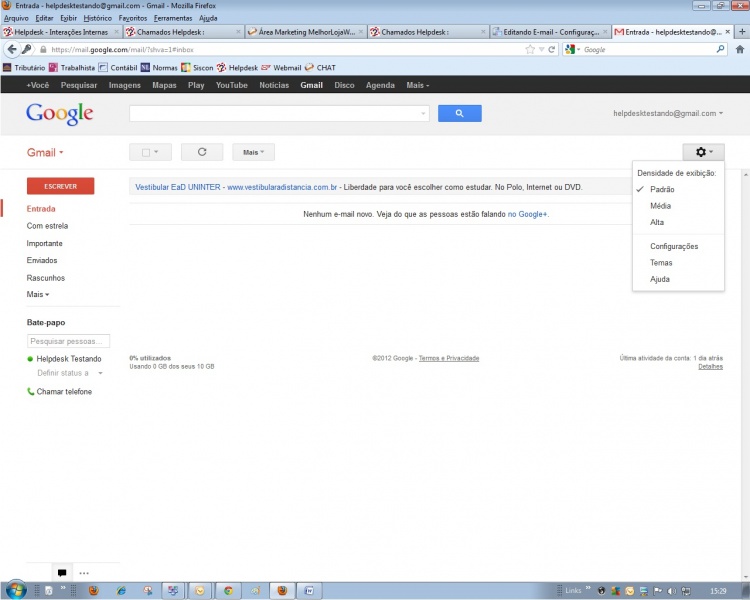Launch Internet Explorer from the taskbar
Image resolution: width=750 pixels, height=600 pixels.
[121, 591]
